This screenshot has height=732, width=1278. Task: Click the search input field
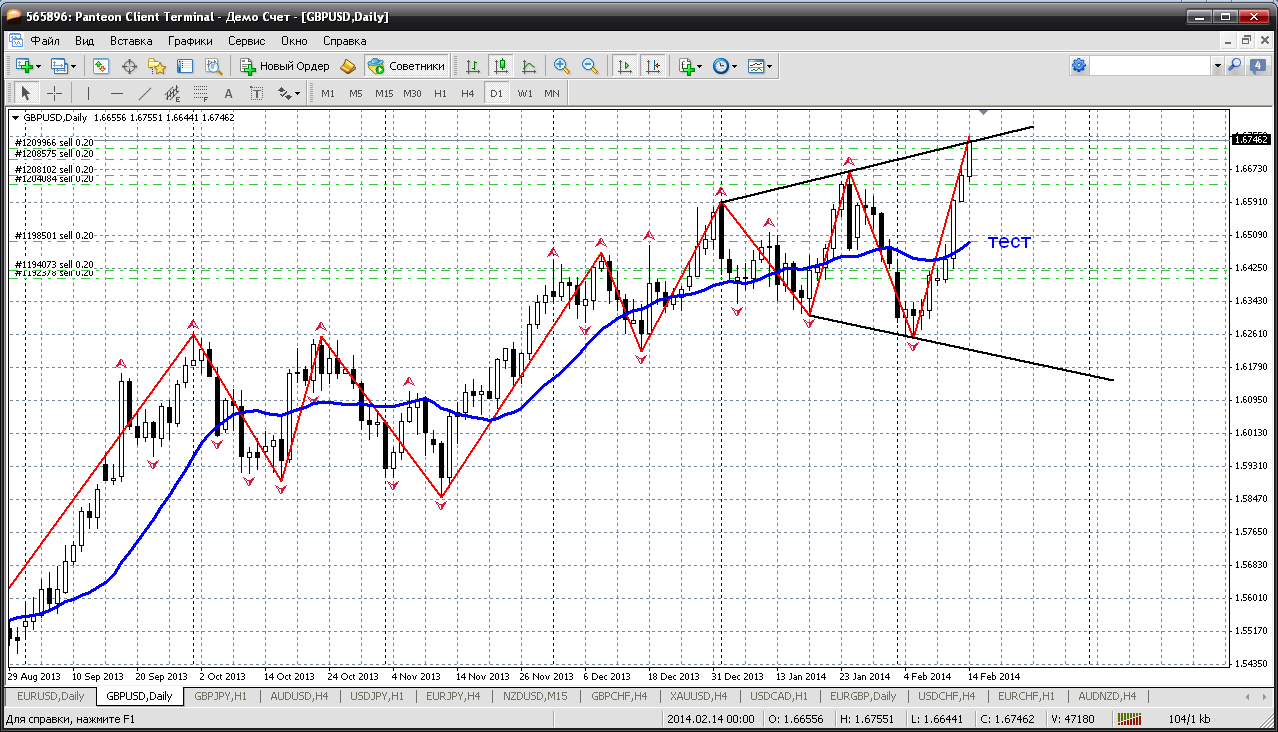pos(1150,65)
